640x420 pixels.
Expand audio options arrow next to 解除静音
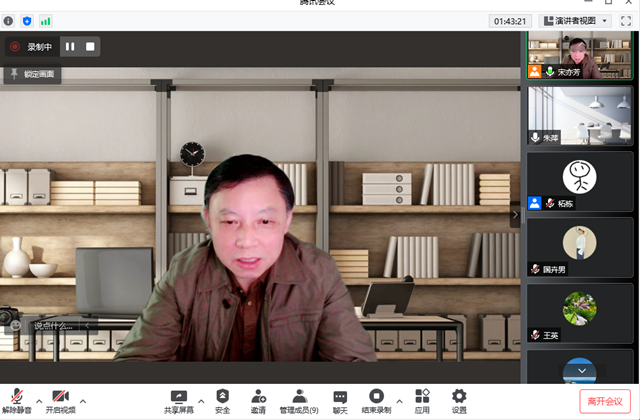[39, 401]
